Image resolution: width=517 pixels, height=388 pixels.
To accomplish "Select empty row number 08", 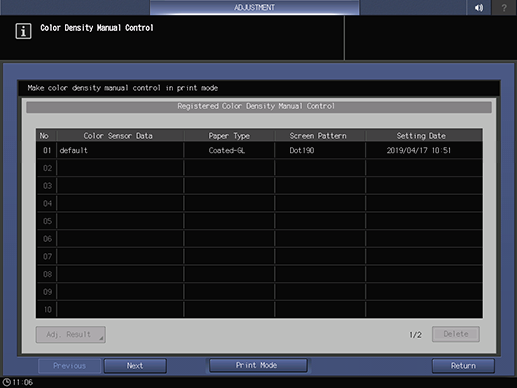I will (259, 274).
